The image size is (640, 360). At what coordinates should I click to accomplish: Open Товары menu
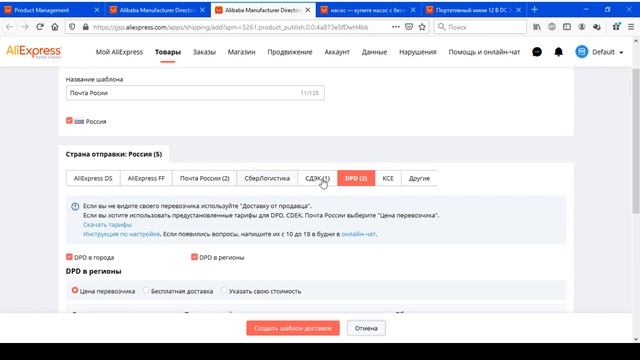[168, 52]
